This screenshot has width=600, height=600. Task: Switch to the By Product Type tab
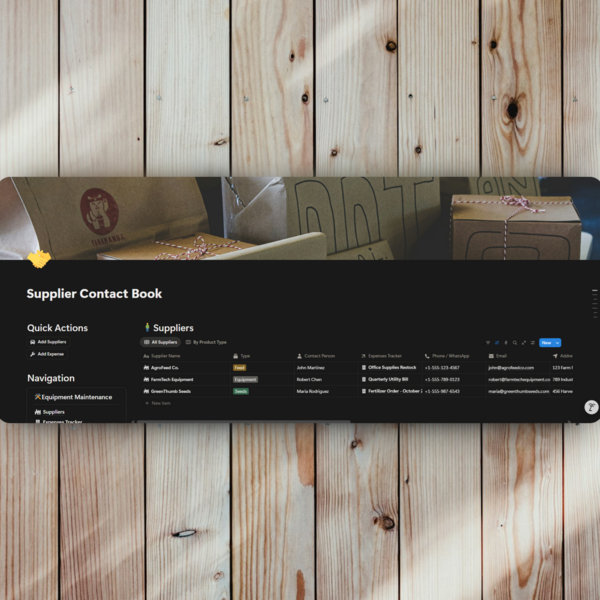coord(206,342)
